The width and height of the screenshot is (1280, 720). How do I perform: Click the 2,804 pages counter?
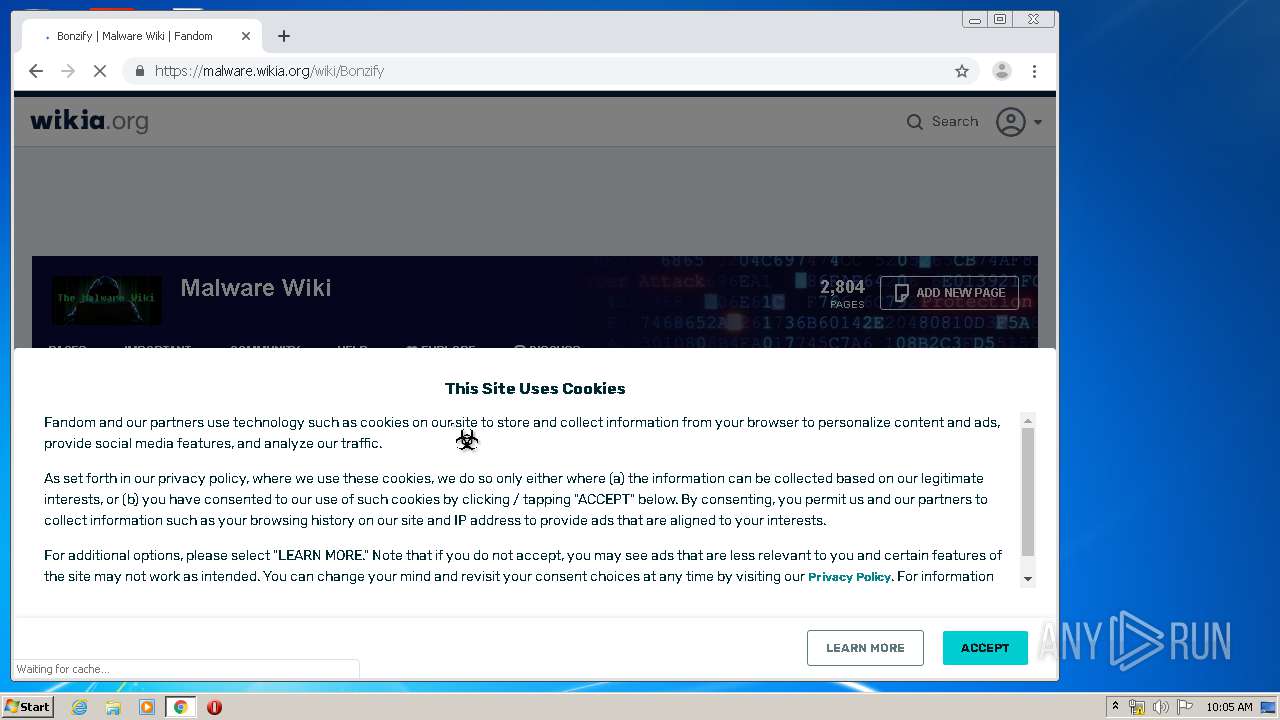pos(842,293)
